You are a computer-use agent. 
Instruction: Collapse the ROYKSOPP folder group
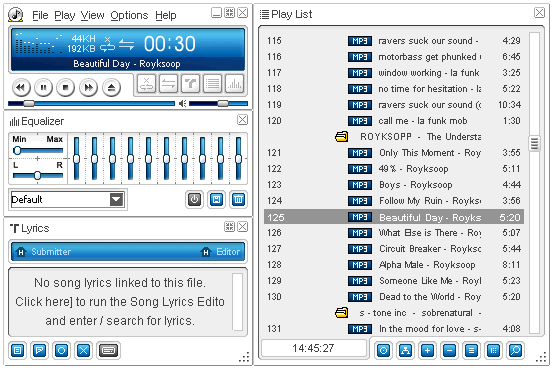(x=341, y=137)
